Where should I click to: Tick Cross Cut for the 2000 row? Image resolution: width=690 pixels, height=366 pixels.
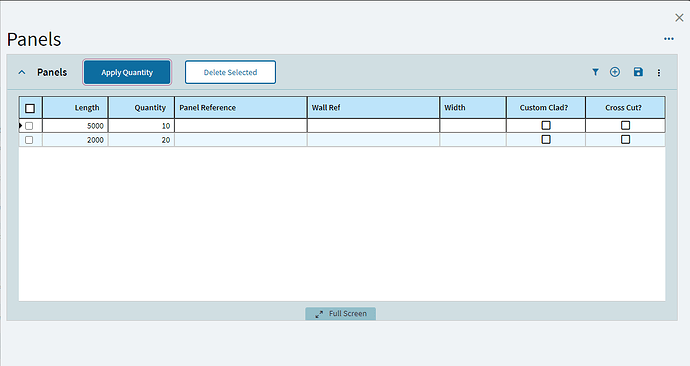pos(625,139)
